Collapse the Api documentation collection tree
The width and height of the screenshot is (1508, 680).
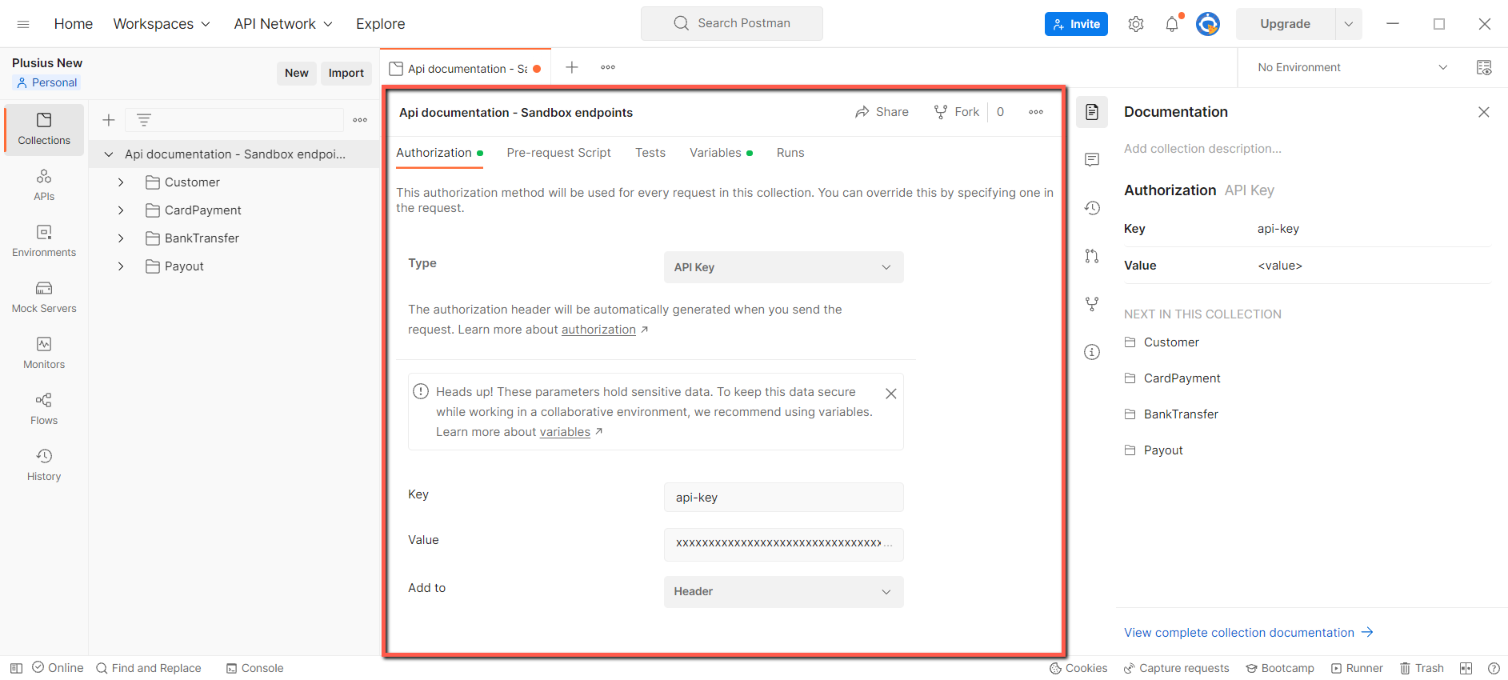tap(109, 154)
